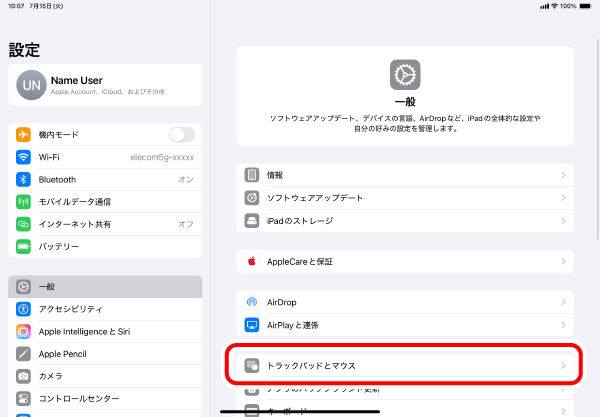Tap the Apple Pencil icon

(x=24, y=354)
